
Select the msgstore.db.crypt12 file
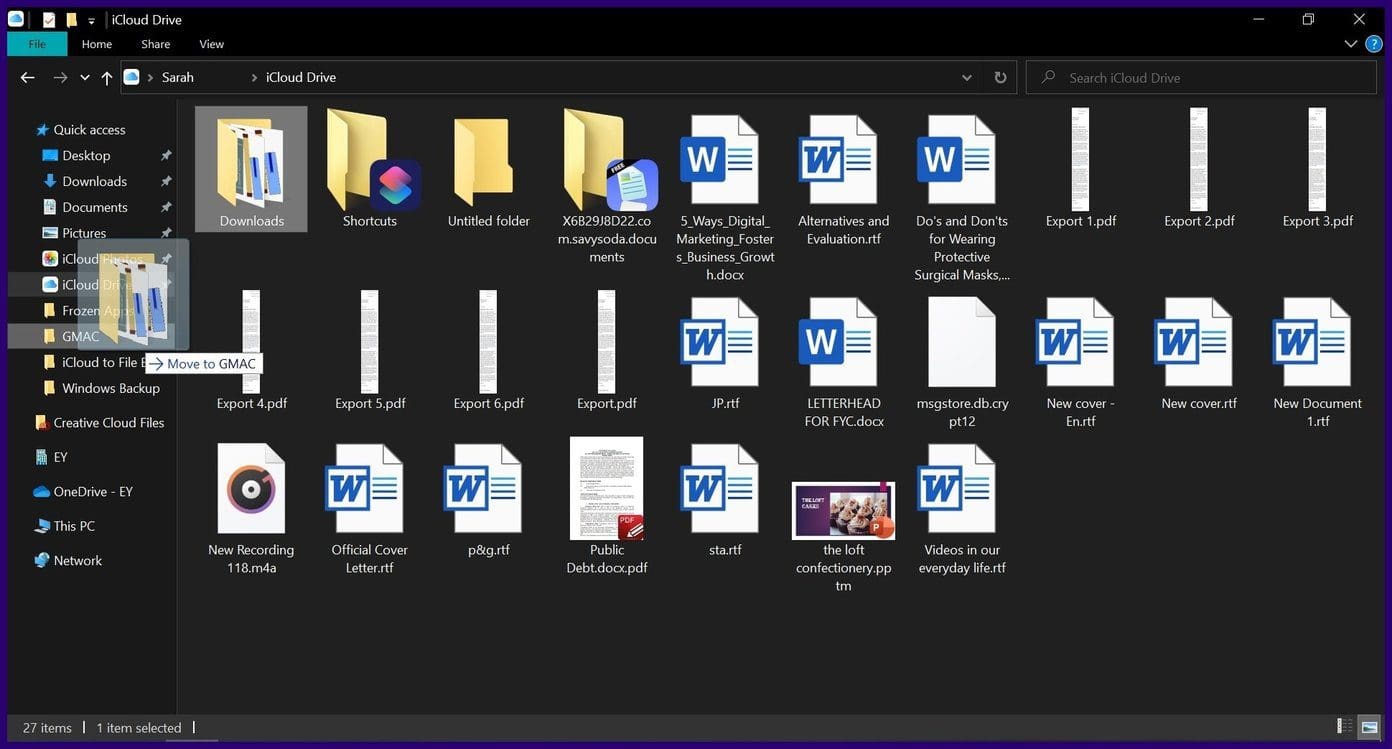962,362
